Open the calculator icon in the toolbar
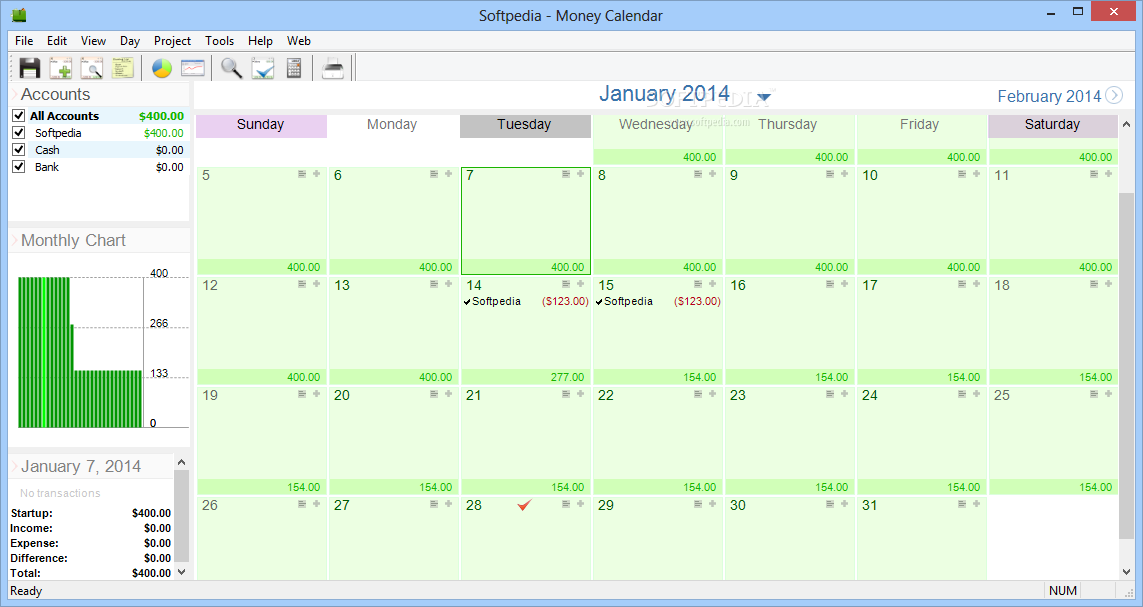The width and height of the screenshot is (1143, 607). pyautogui.click(x=294, y=68)
